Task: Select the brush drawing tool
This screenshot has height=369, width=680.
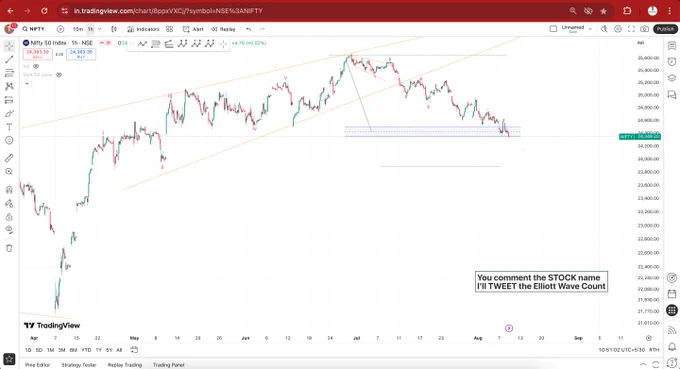Action: [x=9, y=114]
